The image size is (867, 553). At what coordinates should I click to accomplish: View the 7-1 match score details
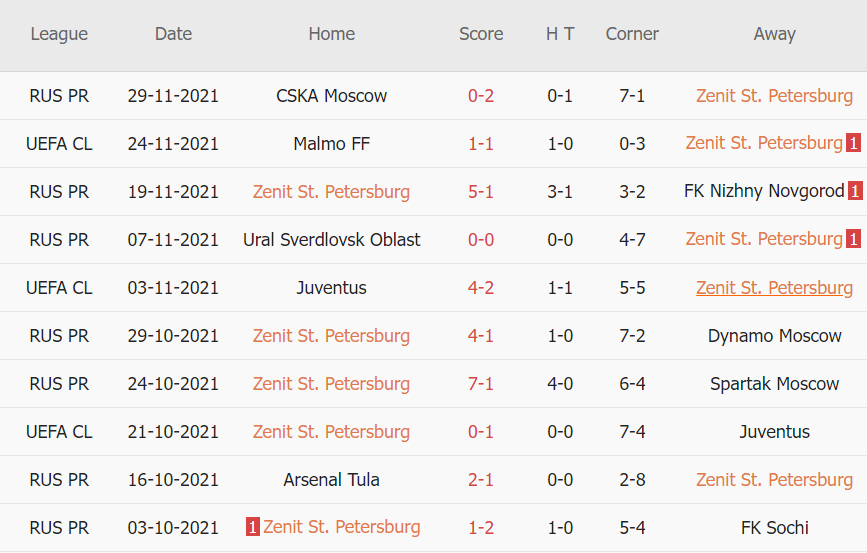coord(481,384)
